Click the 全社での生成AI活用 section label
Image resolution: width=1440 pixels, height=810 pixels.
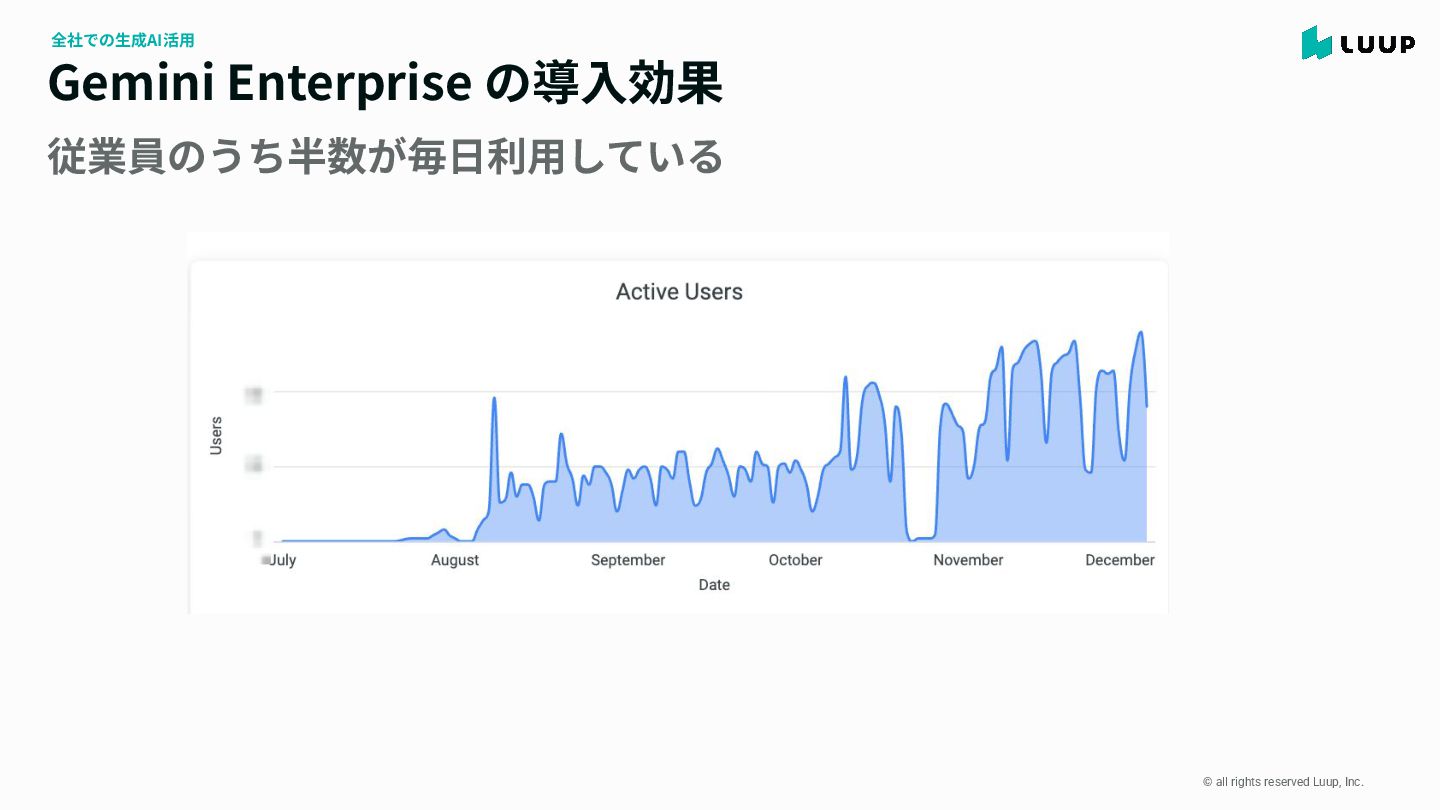click(x=122, y=40)
